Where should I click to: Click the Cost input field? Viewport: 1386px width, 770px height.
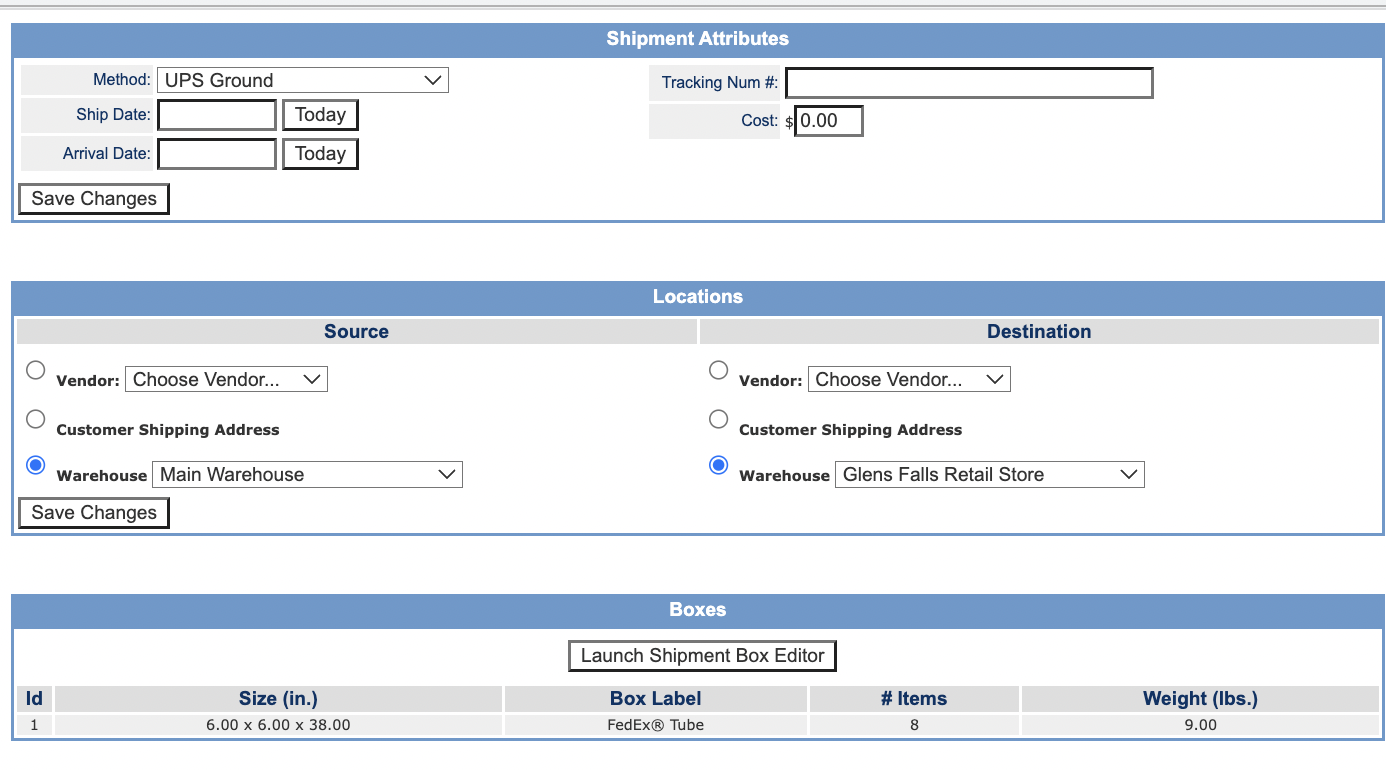pos(829,121)
